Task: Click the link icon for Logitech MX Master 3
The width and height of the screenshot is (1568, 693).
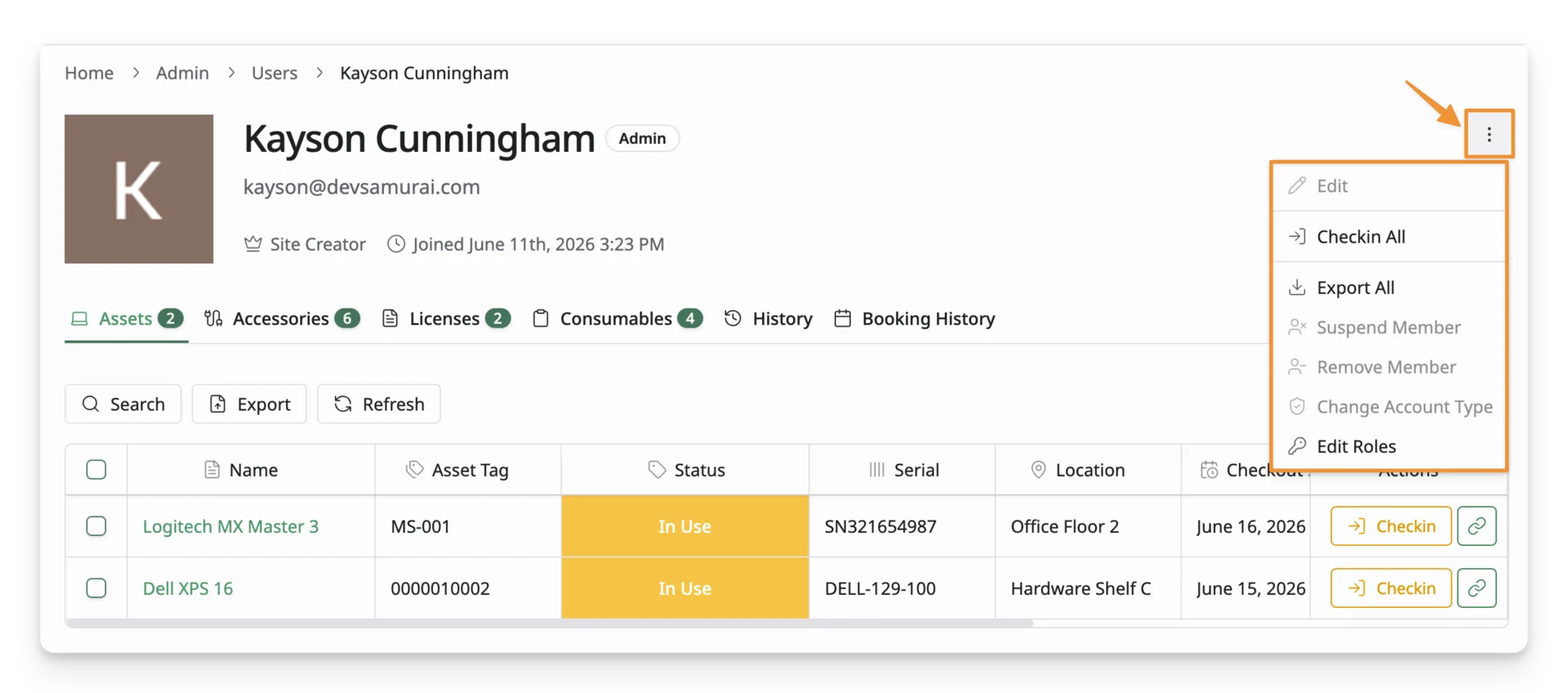Action: click(x=1477, y=526)
